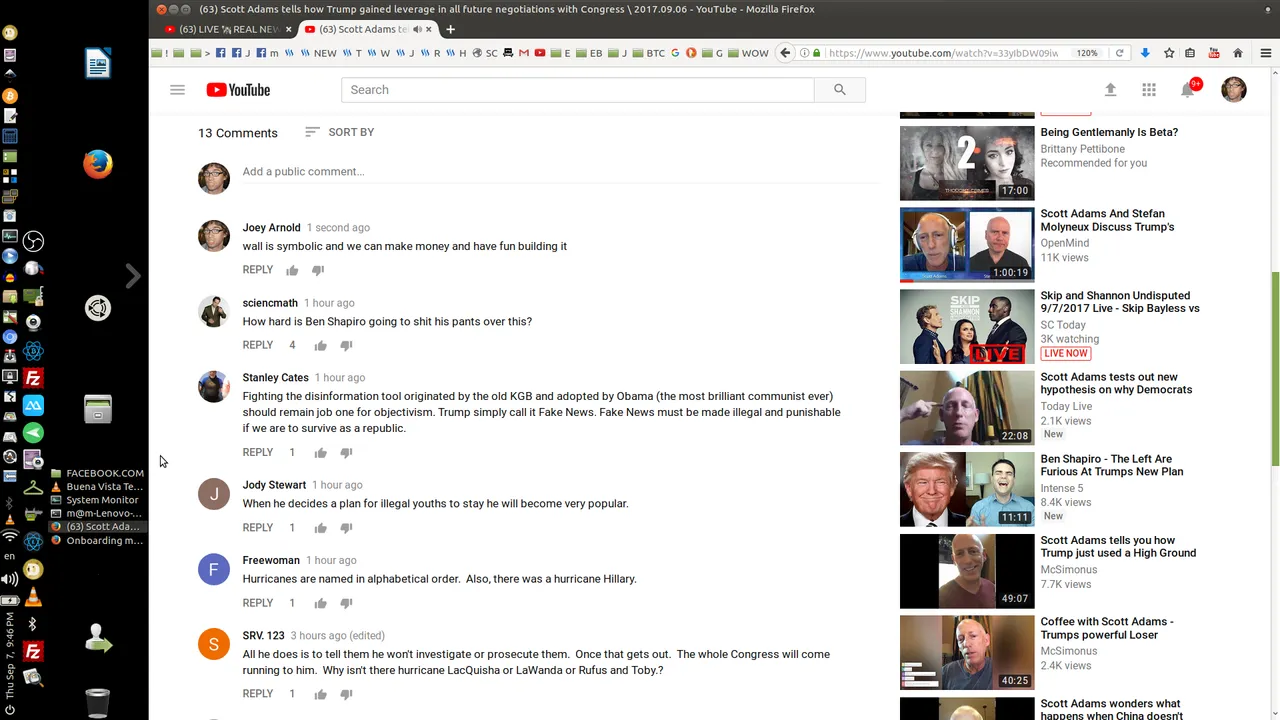Open Firefox downloads arrow icon
This screenshot has height=720, width=1280.
tap(1145, 53)
